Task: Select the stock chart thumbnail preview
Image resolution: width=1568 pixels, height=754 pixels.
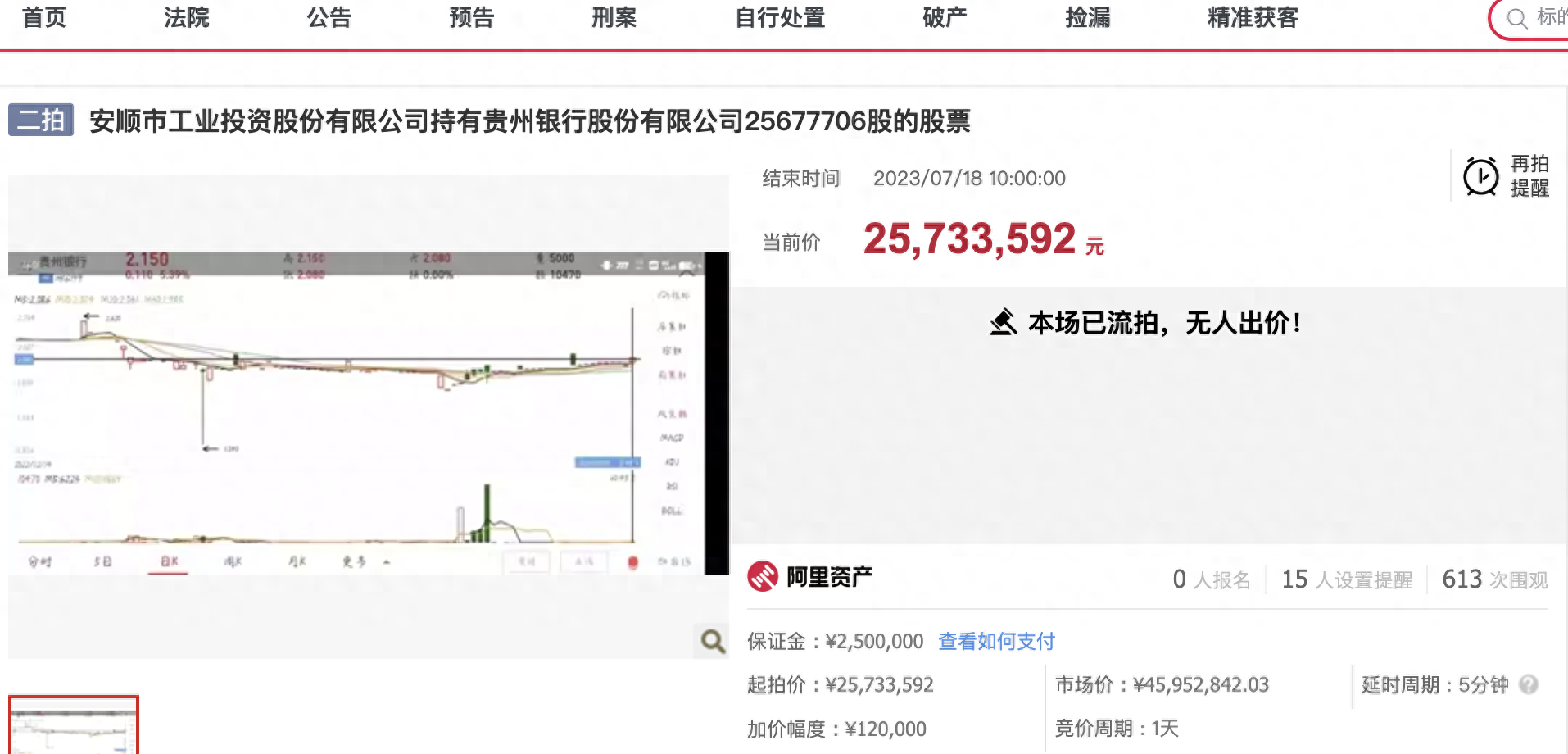Action: [x=74, y=725]
